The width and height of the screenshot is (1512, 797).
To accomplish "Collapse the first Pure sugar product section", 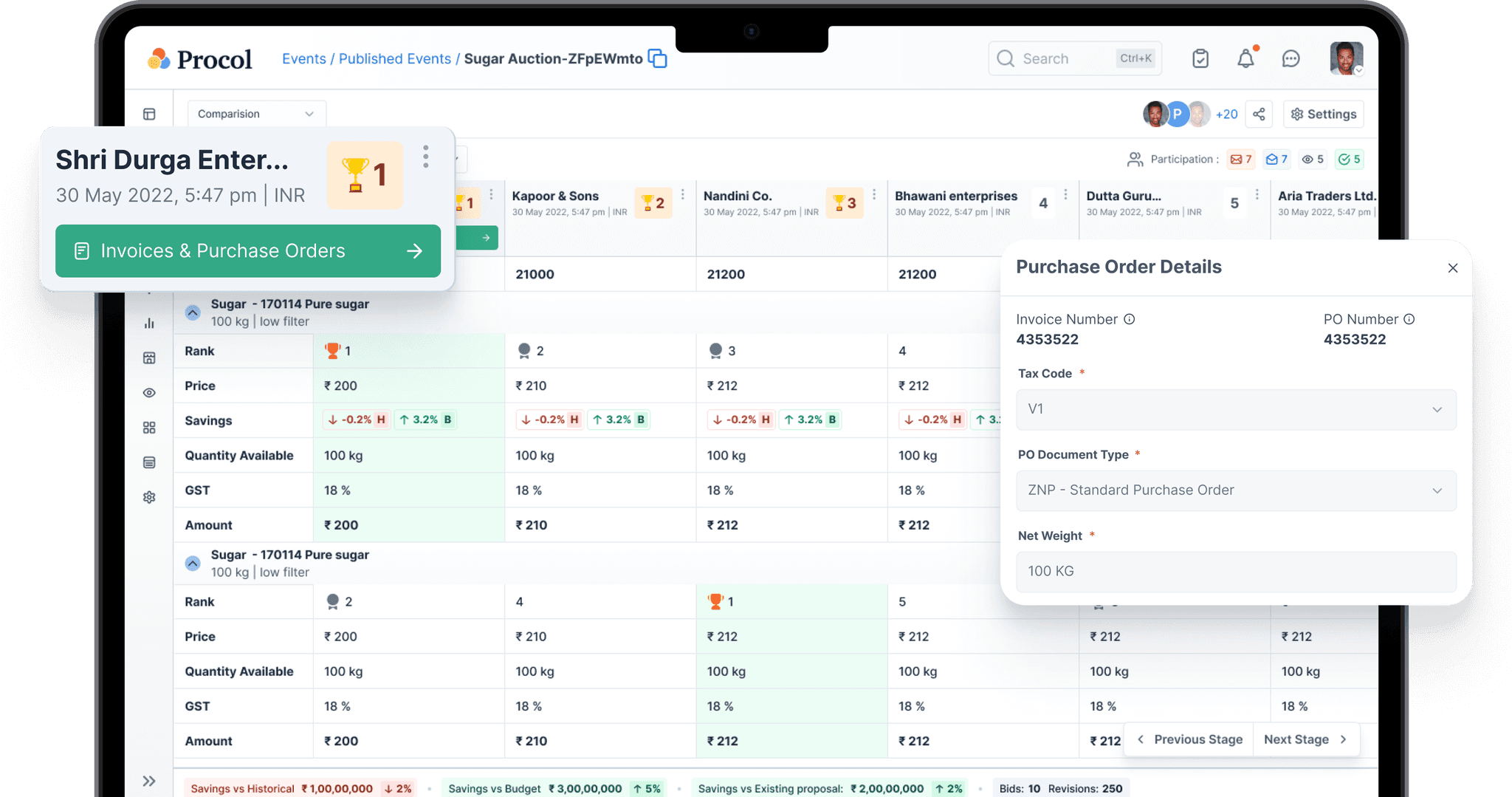I will pos(192,312).
